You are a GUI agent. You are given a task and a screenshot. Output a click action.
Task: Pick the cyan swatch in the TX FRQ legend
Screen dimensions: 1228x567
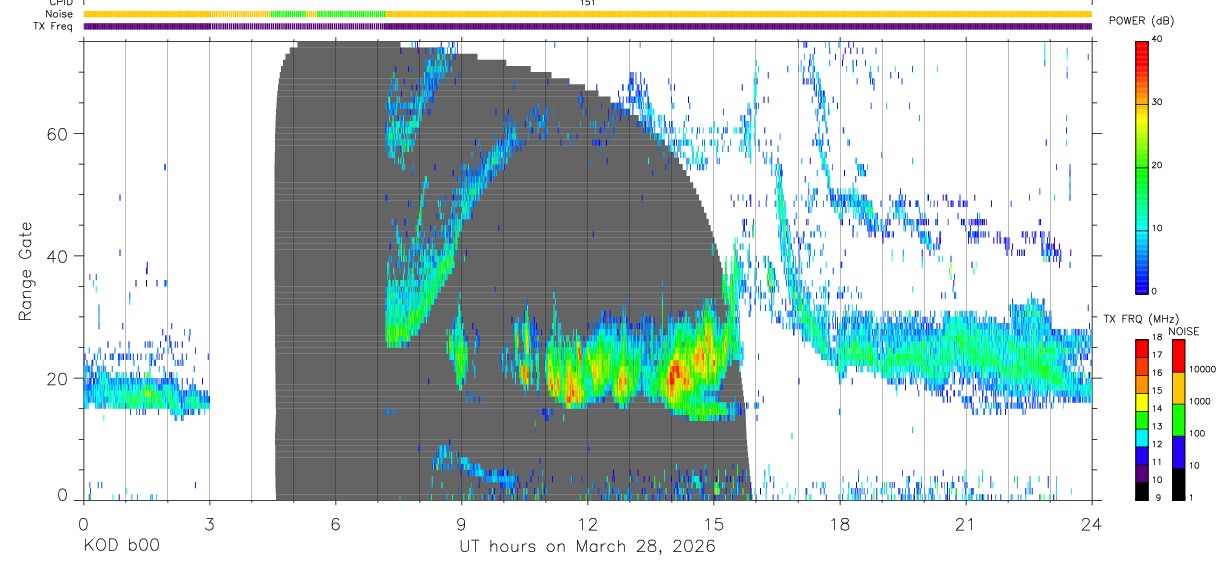click(1142, 438)
